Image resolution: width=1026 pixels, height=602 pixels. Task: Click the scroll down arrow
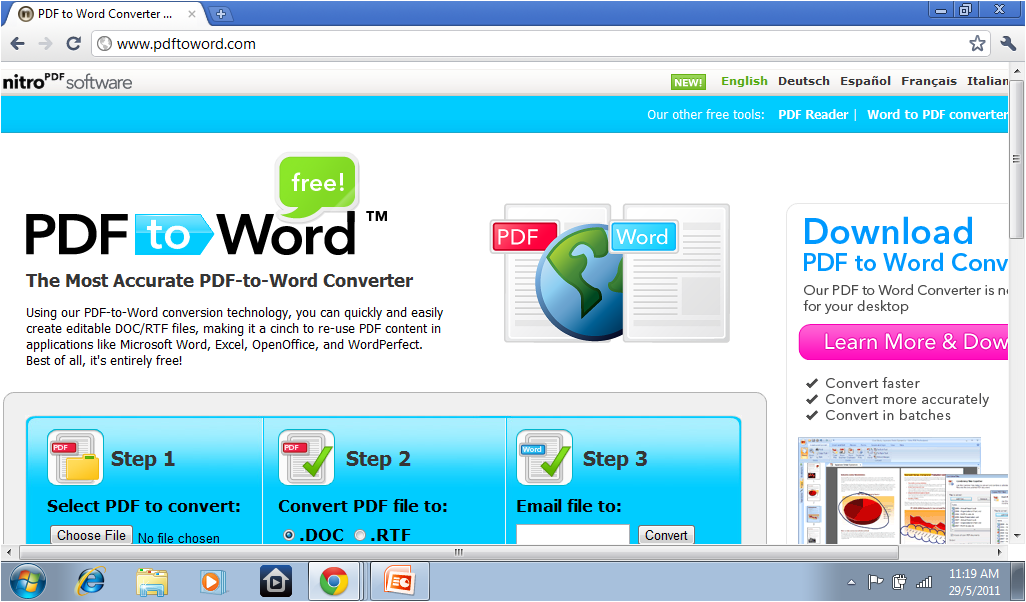point(1016,536)
